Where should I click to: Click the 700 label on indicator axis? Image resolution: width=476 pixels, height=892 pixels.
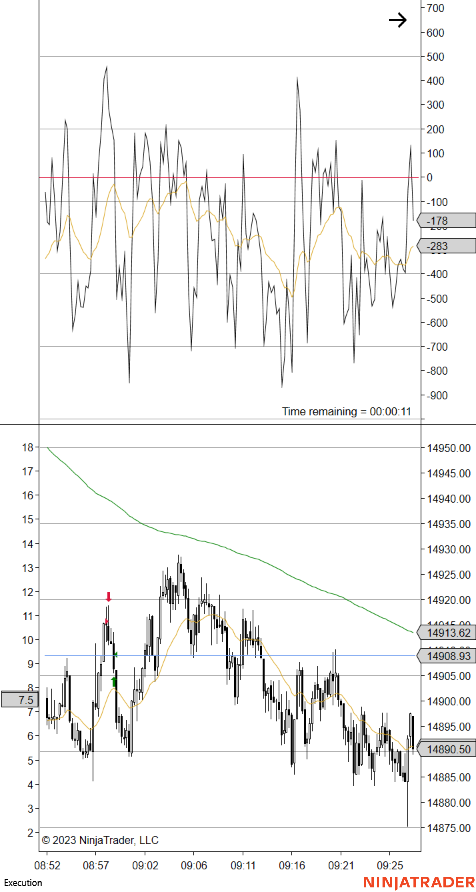click(x=434, y=9)
